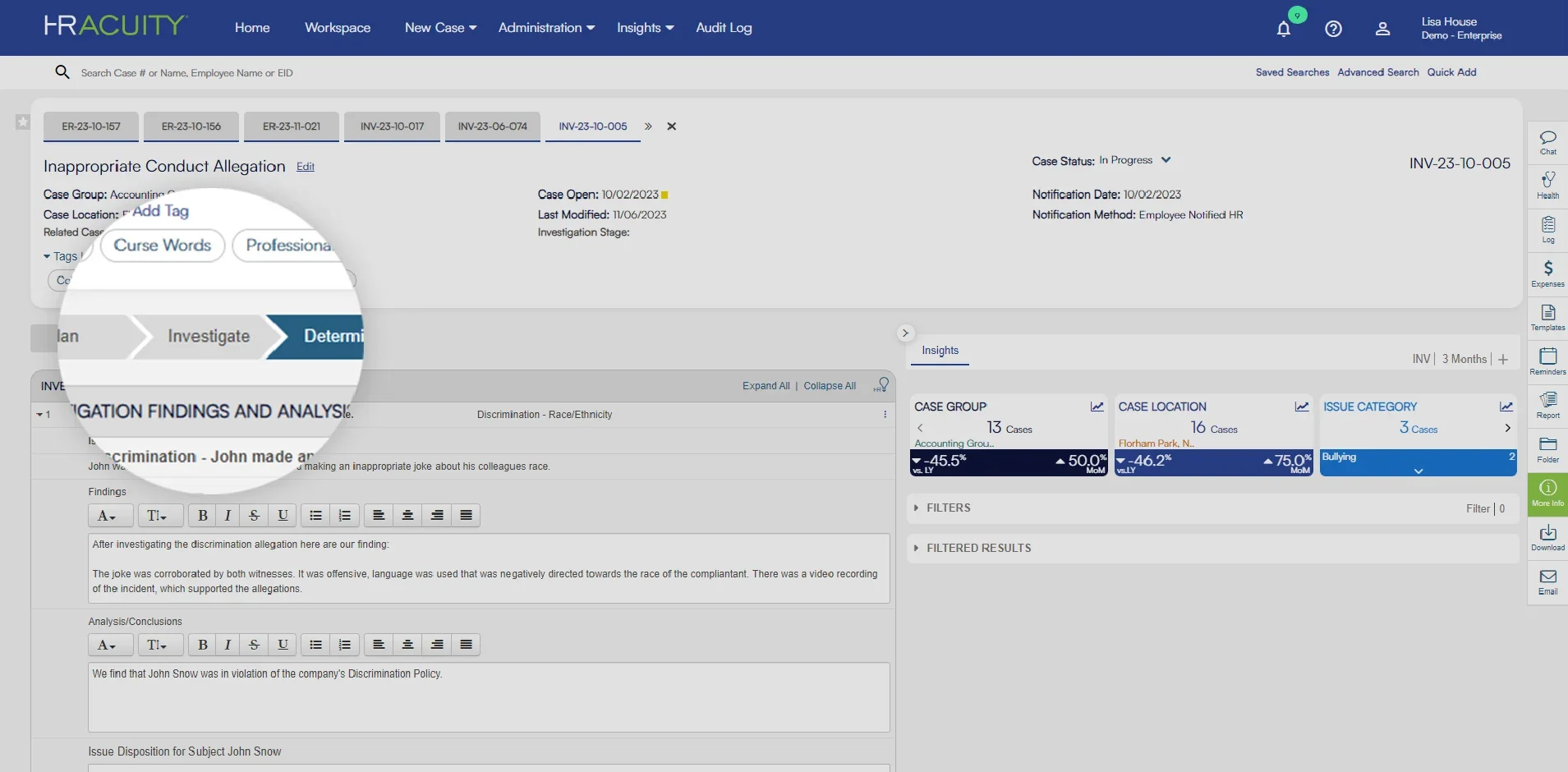Go to the Home page
1568x772 pixels.
(252, 28)
